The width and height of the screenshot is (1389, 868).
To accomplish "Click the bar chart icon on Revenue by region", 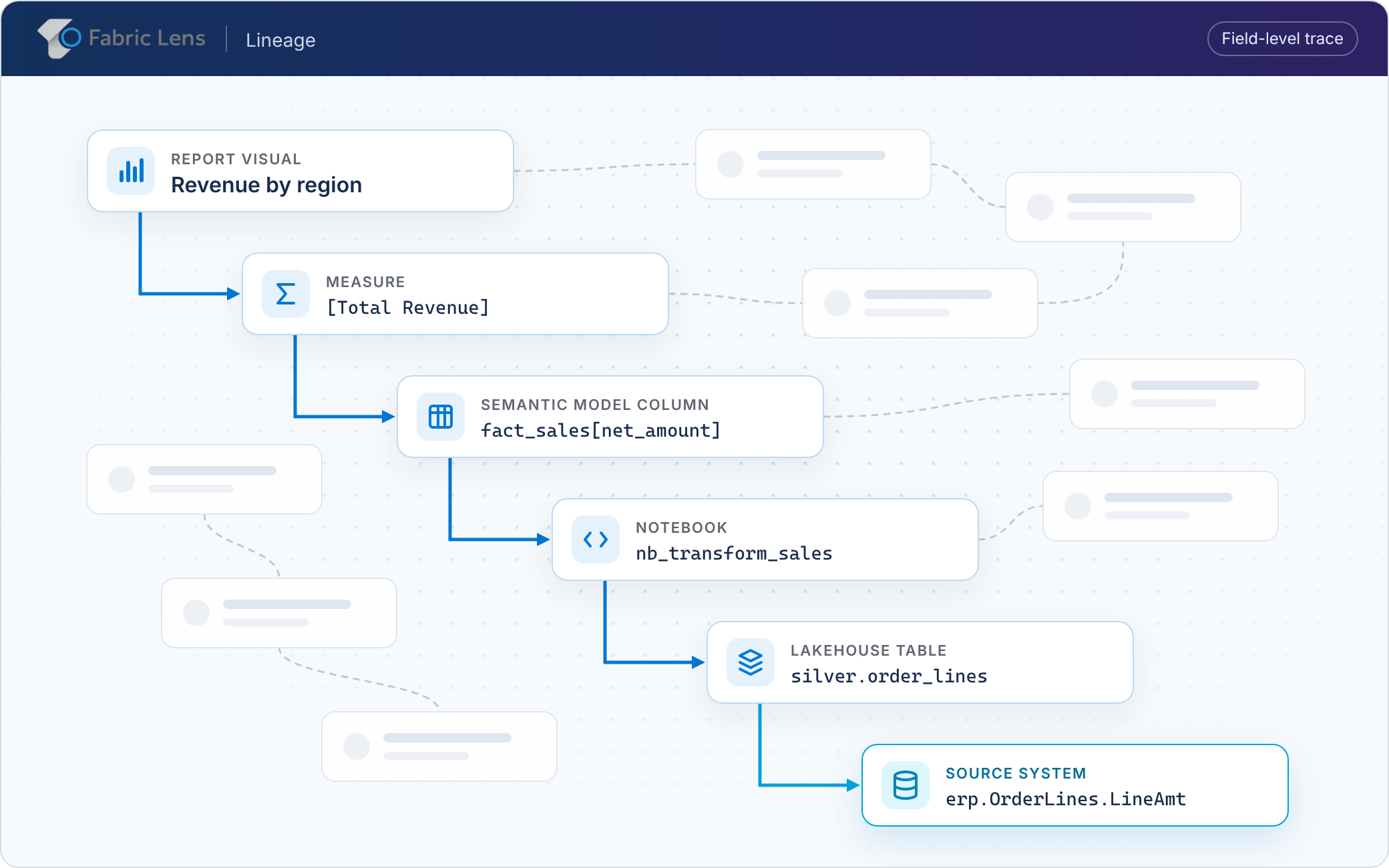I will [x=131, y=171].
